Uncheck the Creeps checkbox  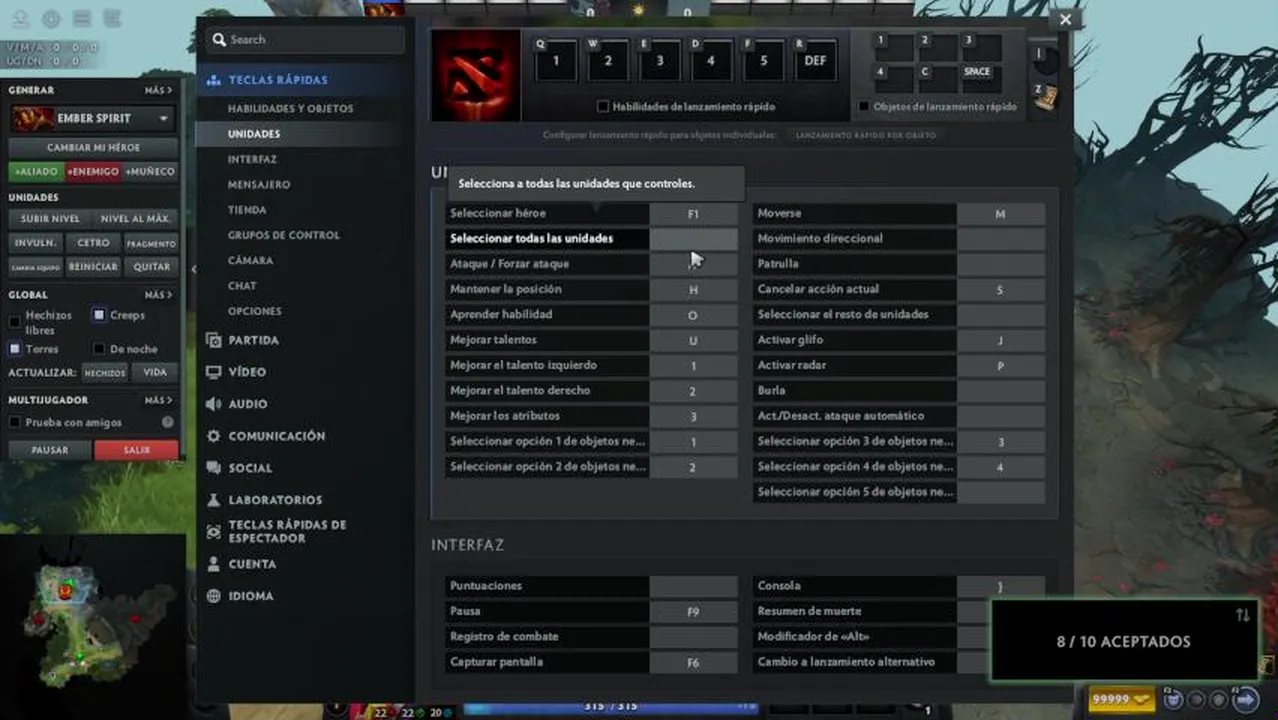pos(99,315)
